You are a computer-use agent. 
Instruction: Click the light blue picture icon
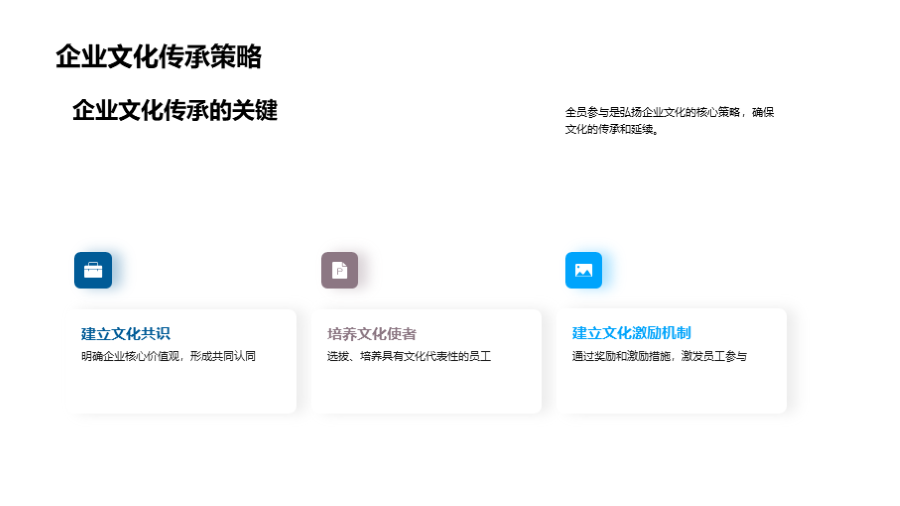(583, 270)
